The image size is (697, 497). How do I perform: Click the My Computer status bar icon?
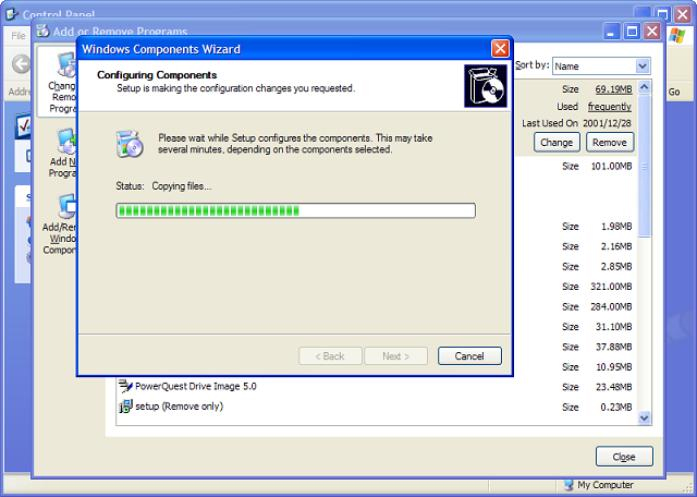click(568, 486)
